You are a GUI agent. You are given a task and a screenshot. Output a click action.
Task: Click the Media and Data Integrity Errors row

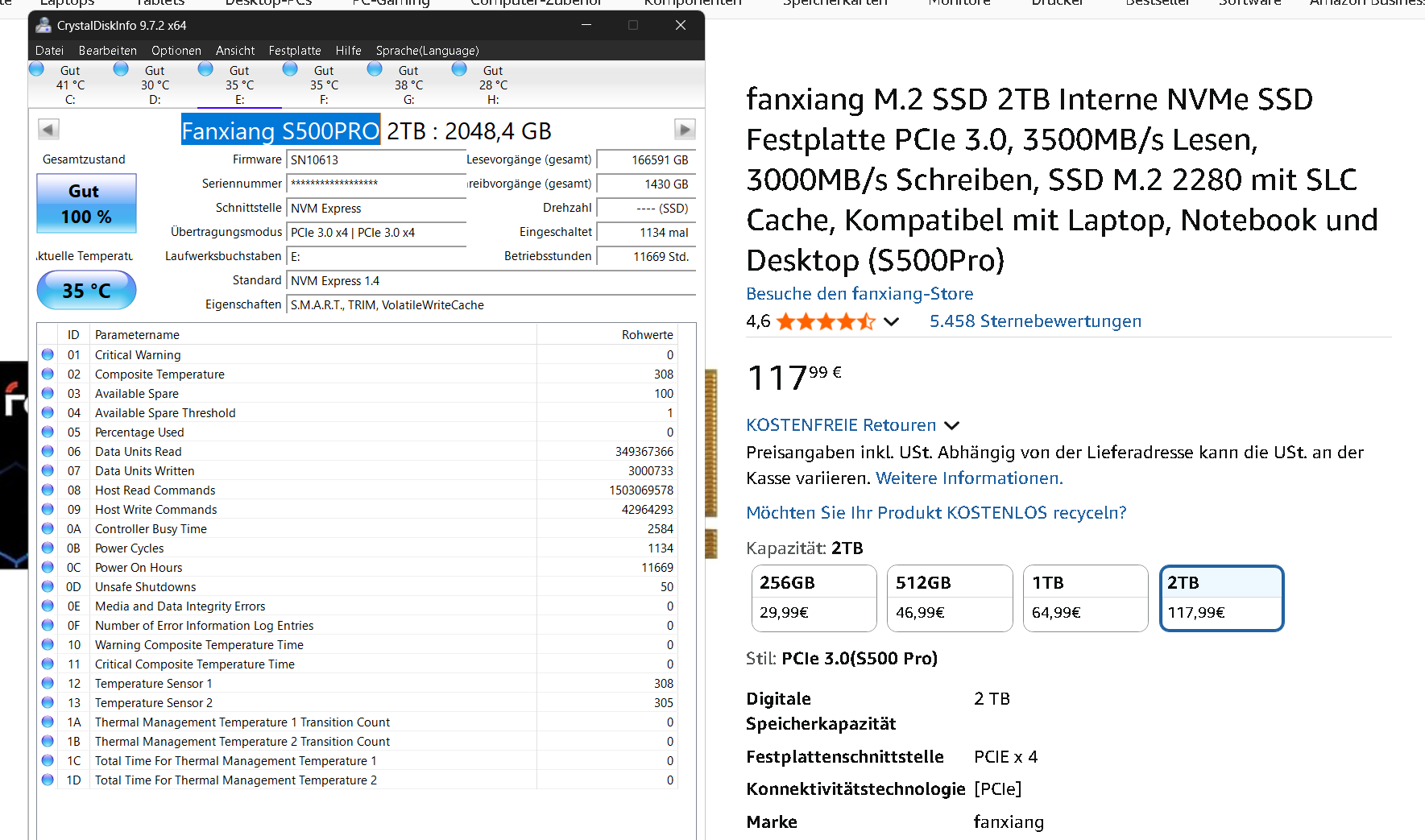(358, 606)
